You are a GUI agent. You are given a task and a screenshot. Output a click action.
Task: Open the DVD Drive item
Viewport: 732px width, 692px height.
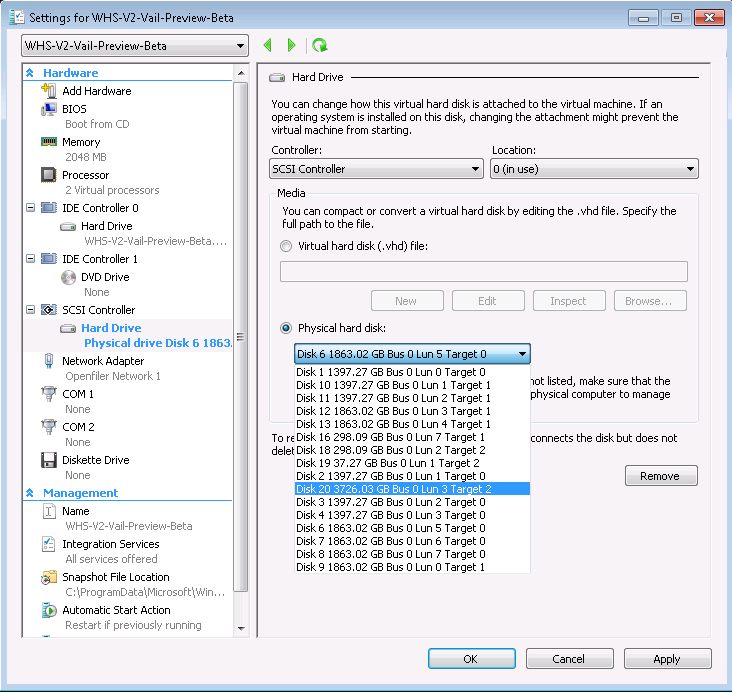tap(104, 277)
